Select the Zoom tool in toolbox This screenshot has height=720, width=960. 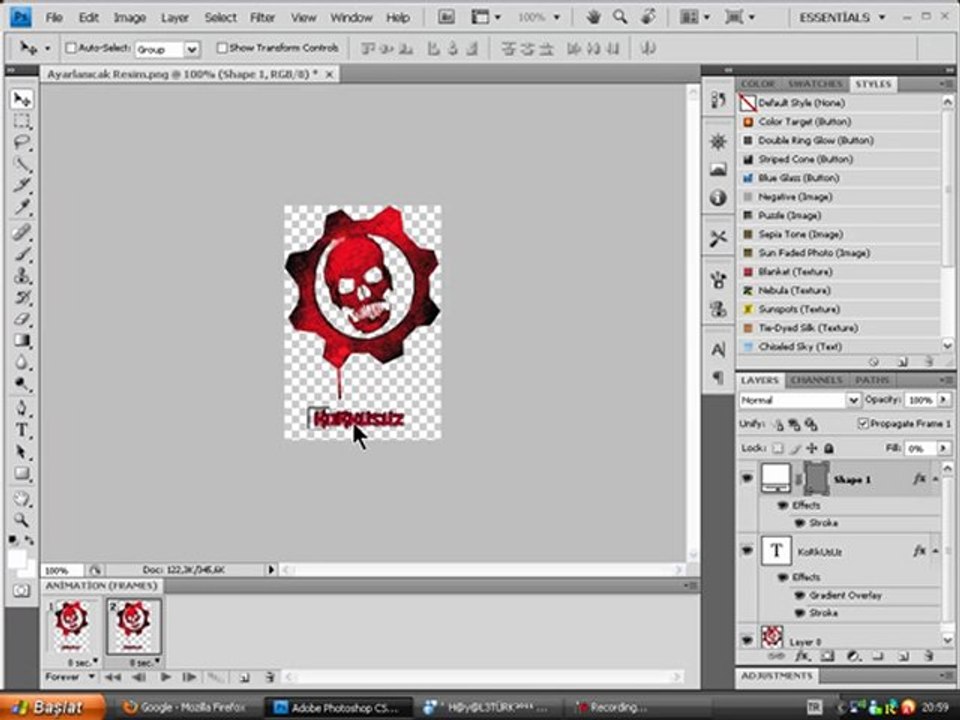tap(22, 520)
